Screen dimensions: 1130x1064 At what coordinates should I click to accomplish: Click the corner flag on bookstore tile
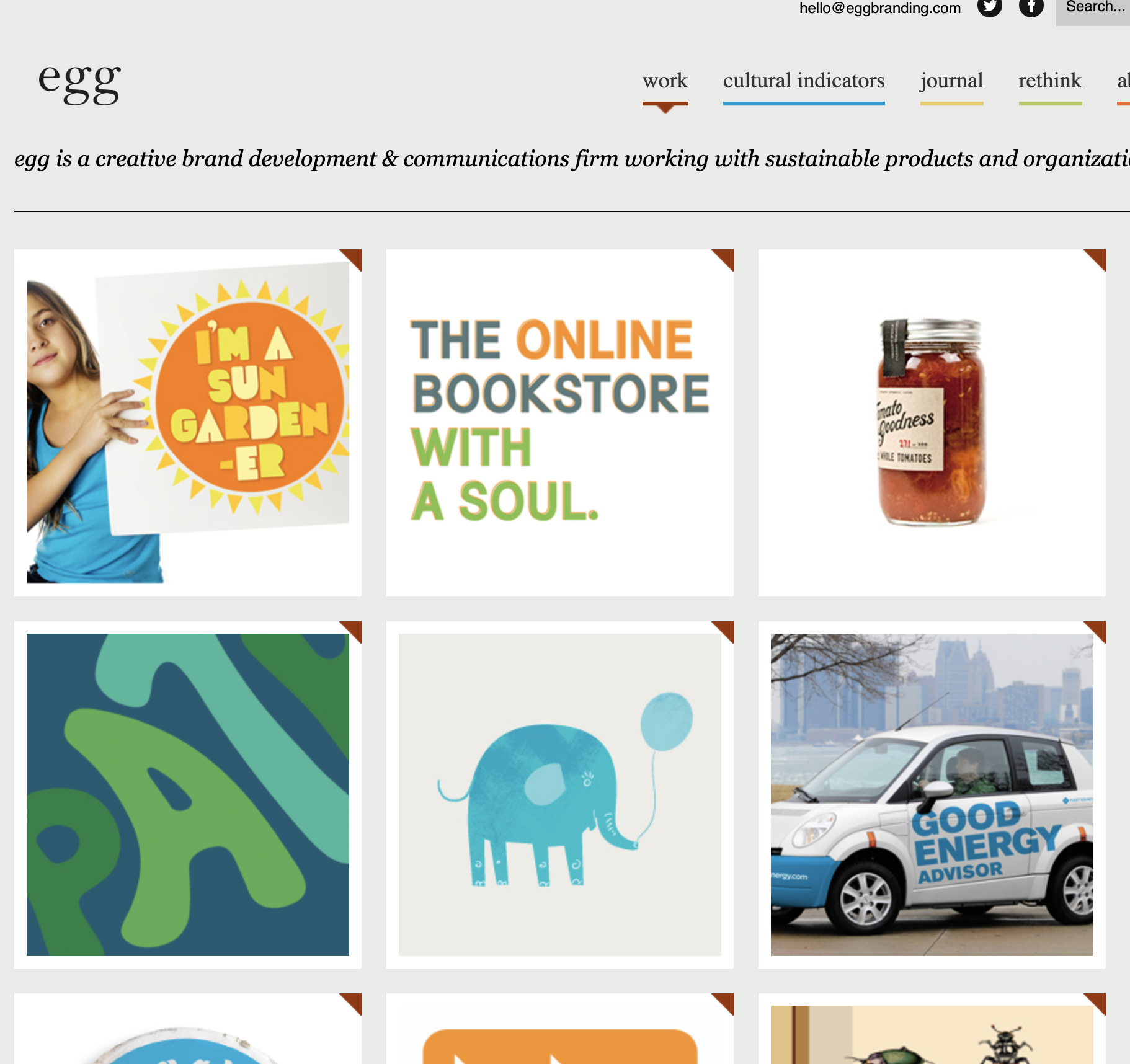click(723, 260)
